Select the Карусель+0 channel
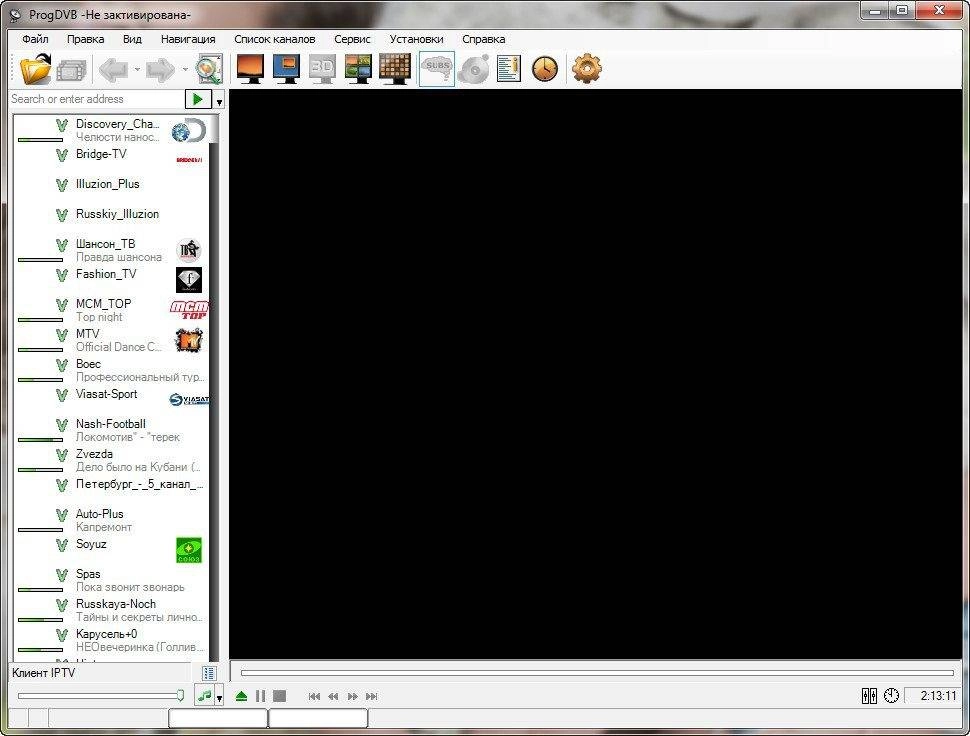 pyautogui.click(x=111, y=640)
